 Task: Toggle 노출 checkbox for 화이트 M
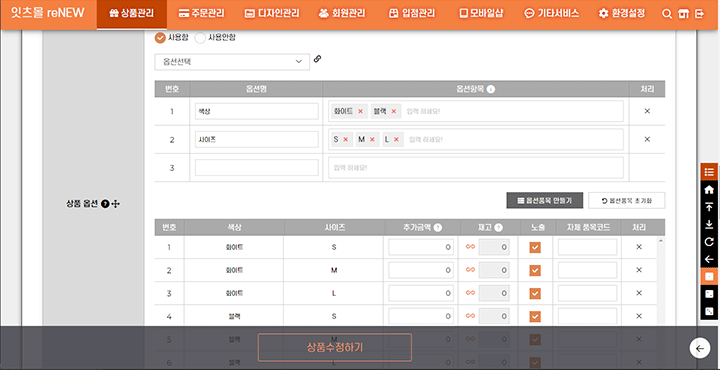pos(534,270)
